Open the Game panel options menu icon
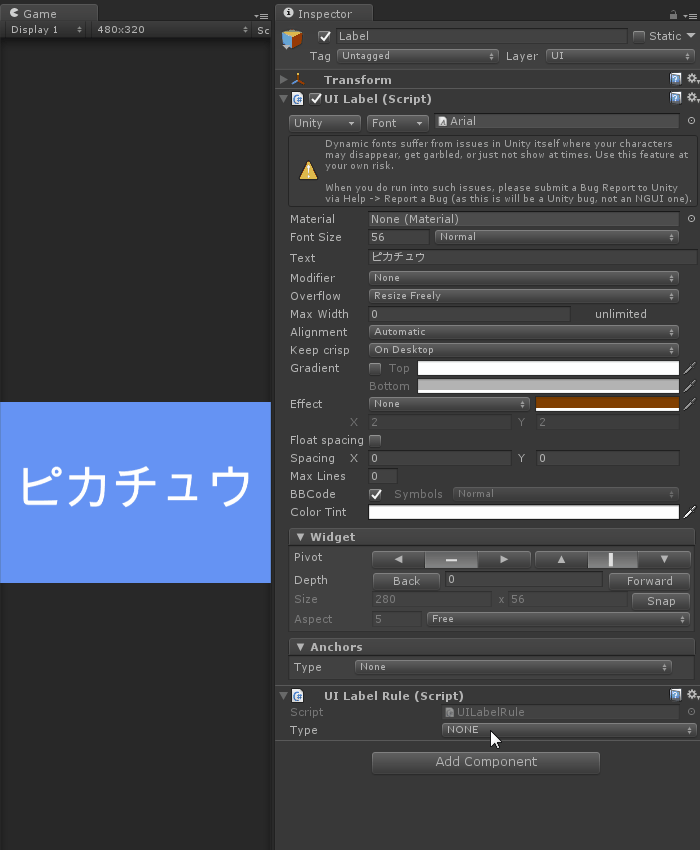Screen dimensions: 700x850 click(x=261, y=16)
